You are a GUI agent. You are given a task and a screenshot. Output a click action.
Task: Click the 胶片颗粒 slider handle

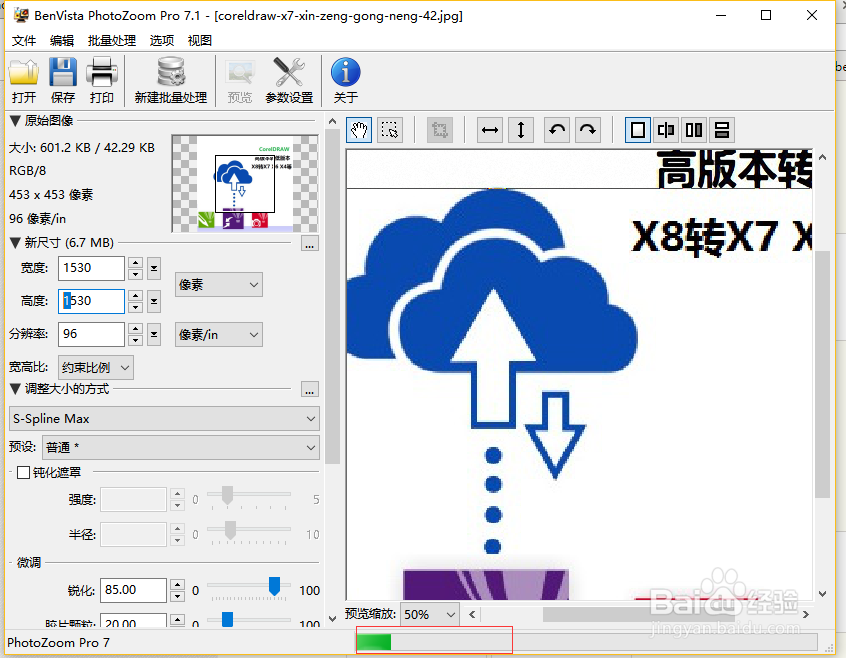pos(228,619)
